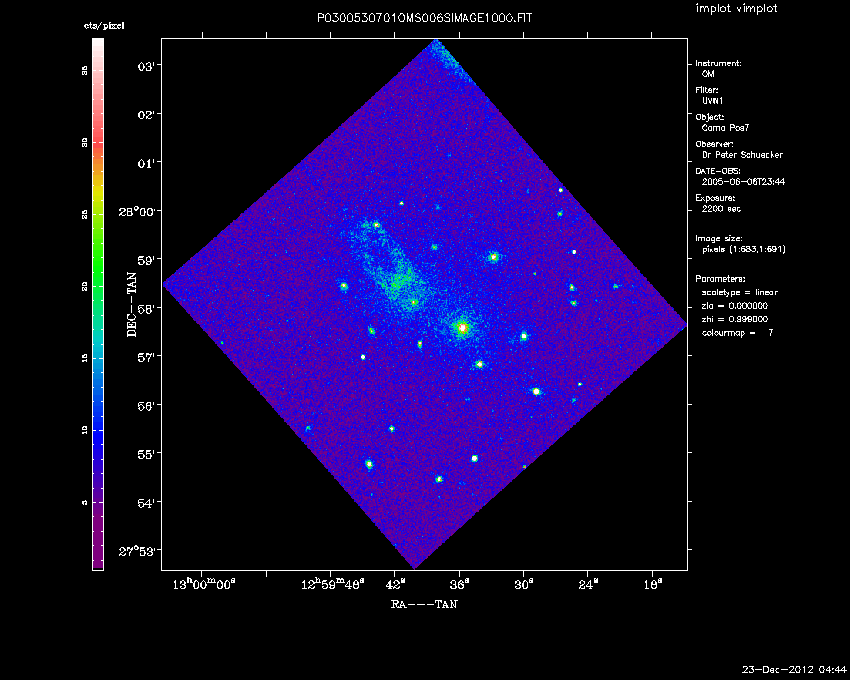Image resolution: width=850 pixels, height=680 pixels.
Task: Click the 27°53' declination tick label
Action: coord(137,551)
